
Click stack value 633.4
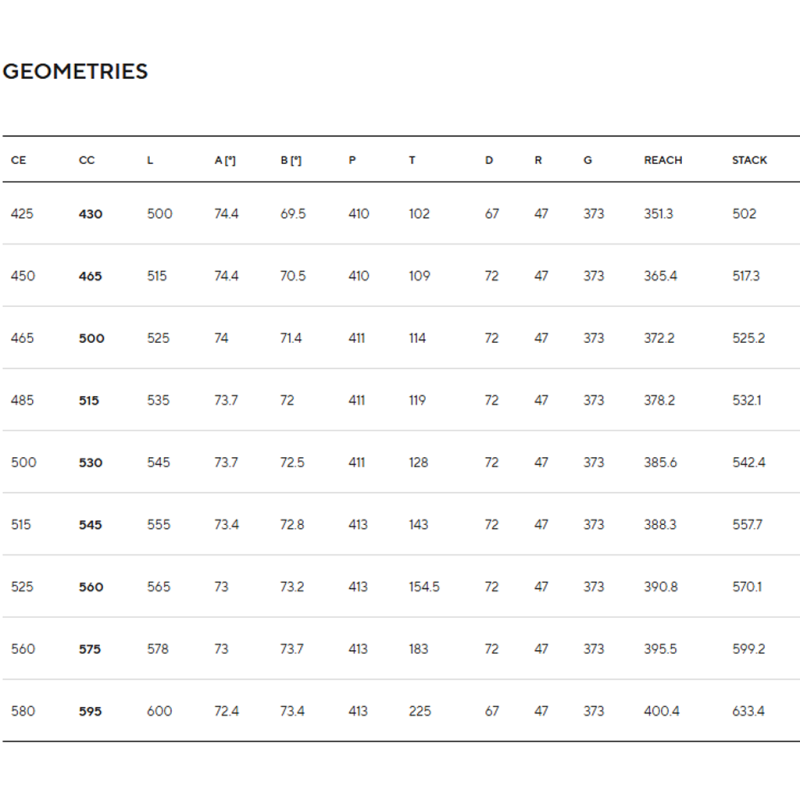click(x=748, y=711)
